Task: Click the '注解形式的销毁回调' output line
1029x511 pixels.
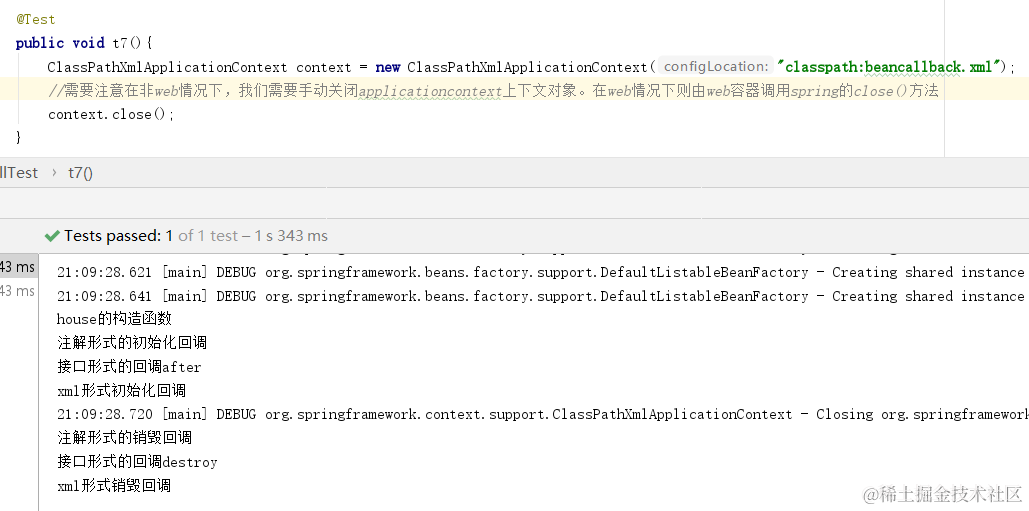Action: (124, 438)
